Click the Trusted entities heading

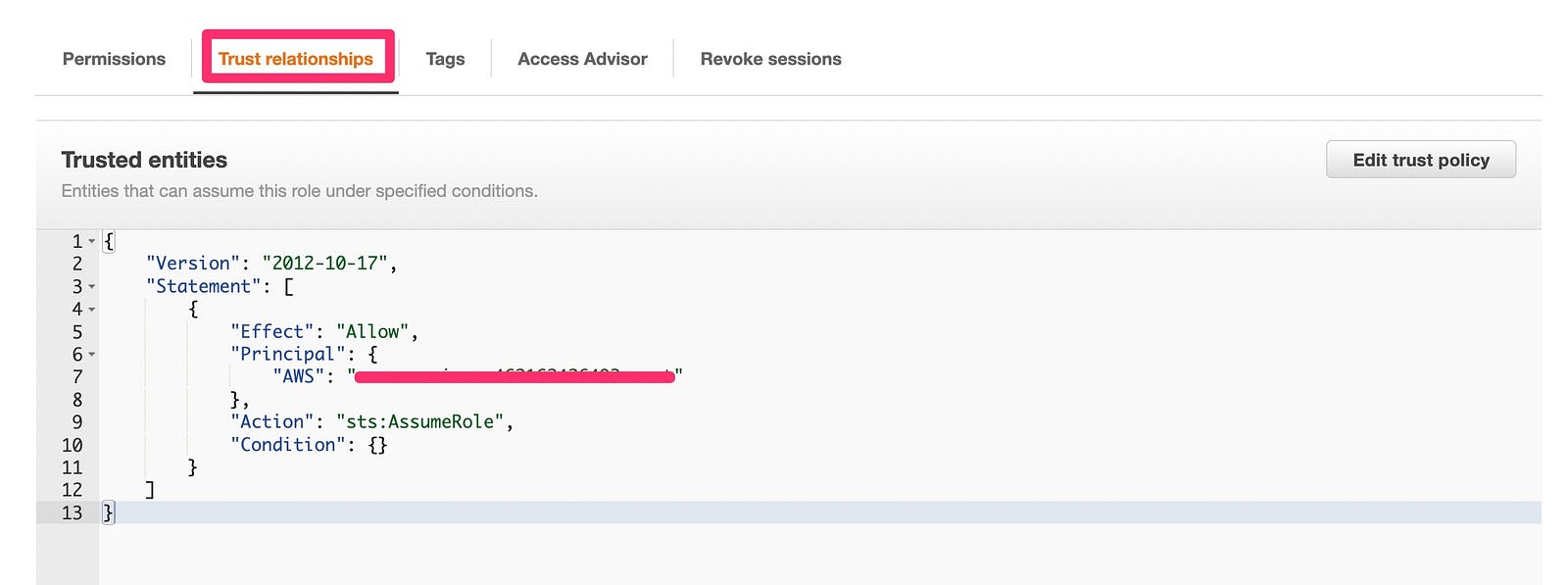[x=144, y=160]
